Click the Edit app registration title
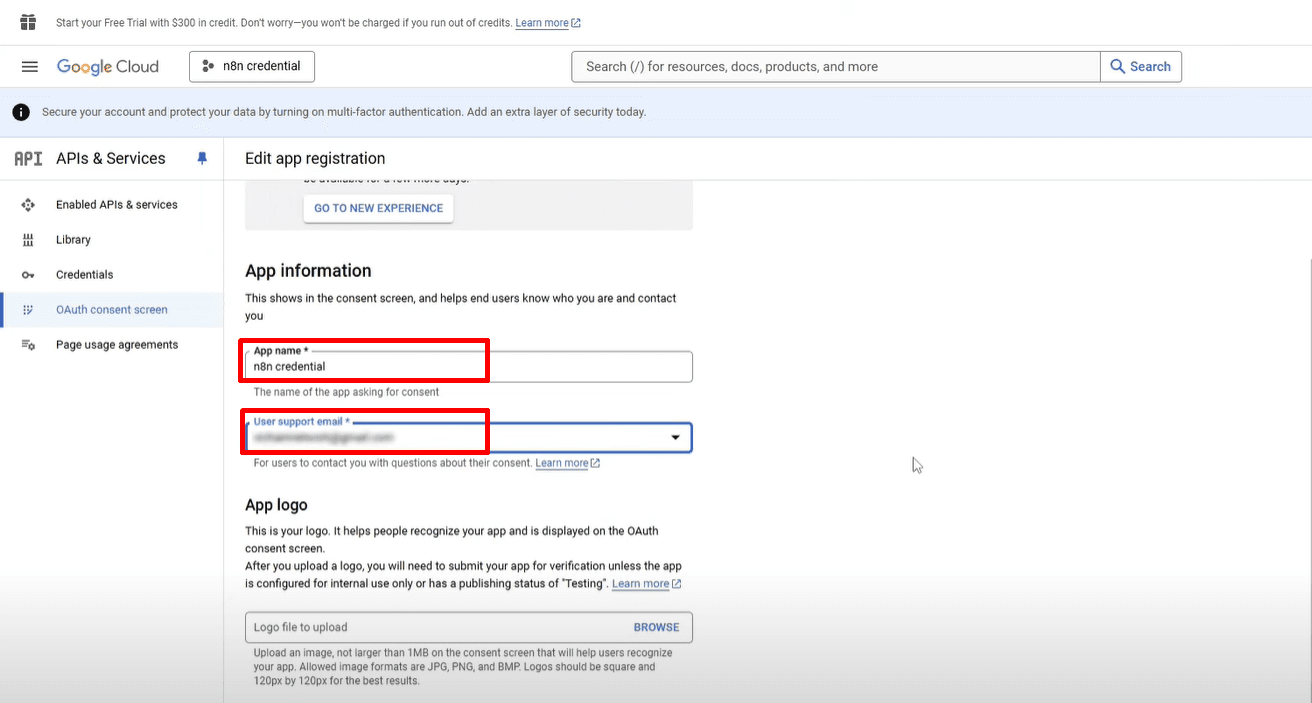The width and height of the screenshot is (1312, 703). pyautogui.click(x=315, y=158)
